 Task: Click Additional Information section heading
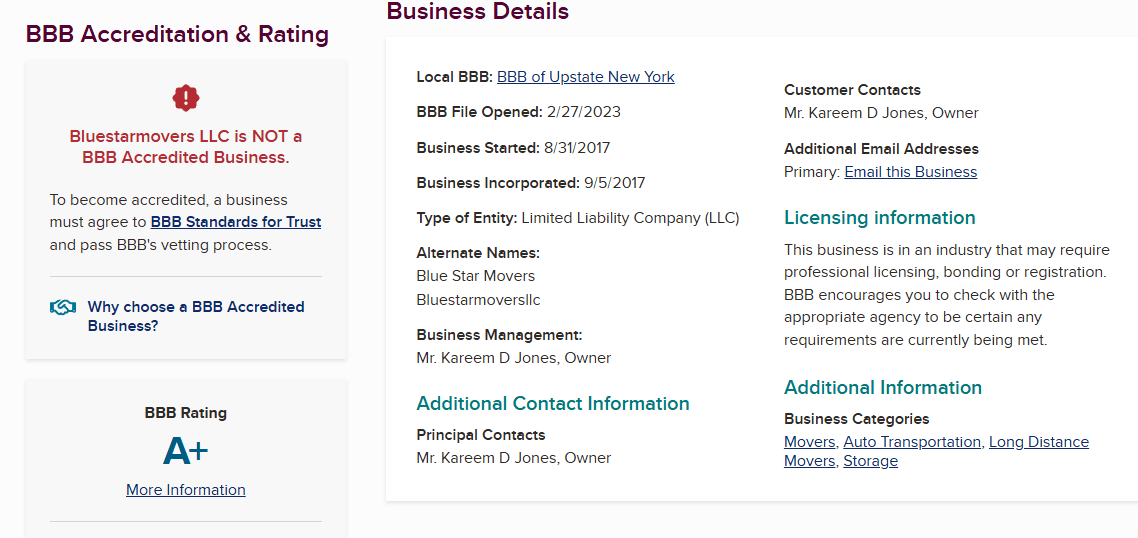pyautogui.click(x=882, y=388)
